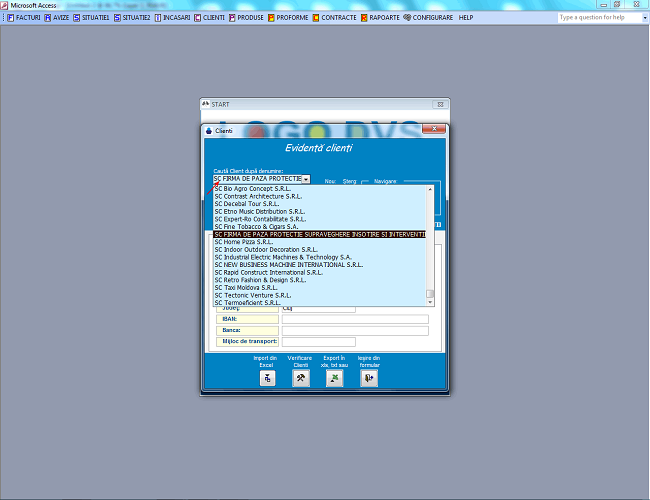Image resolution: width=650 pixels, height=500 pixels.
Task: Open the PRODUSE menu
Action: tap(246, 17)
